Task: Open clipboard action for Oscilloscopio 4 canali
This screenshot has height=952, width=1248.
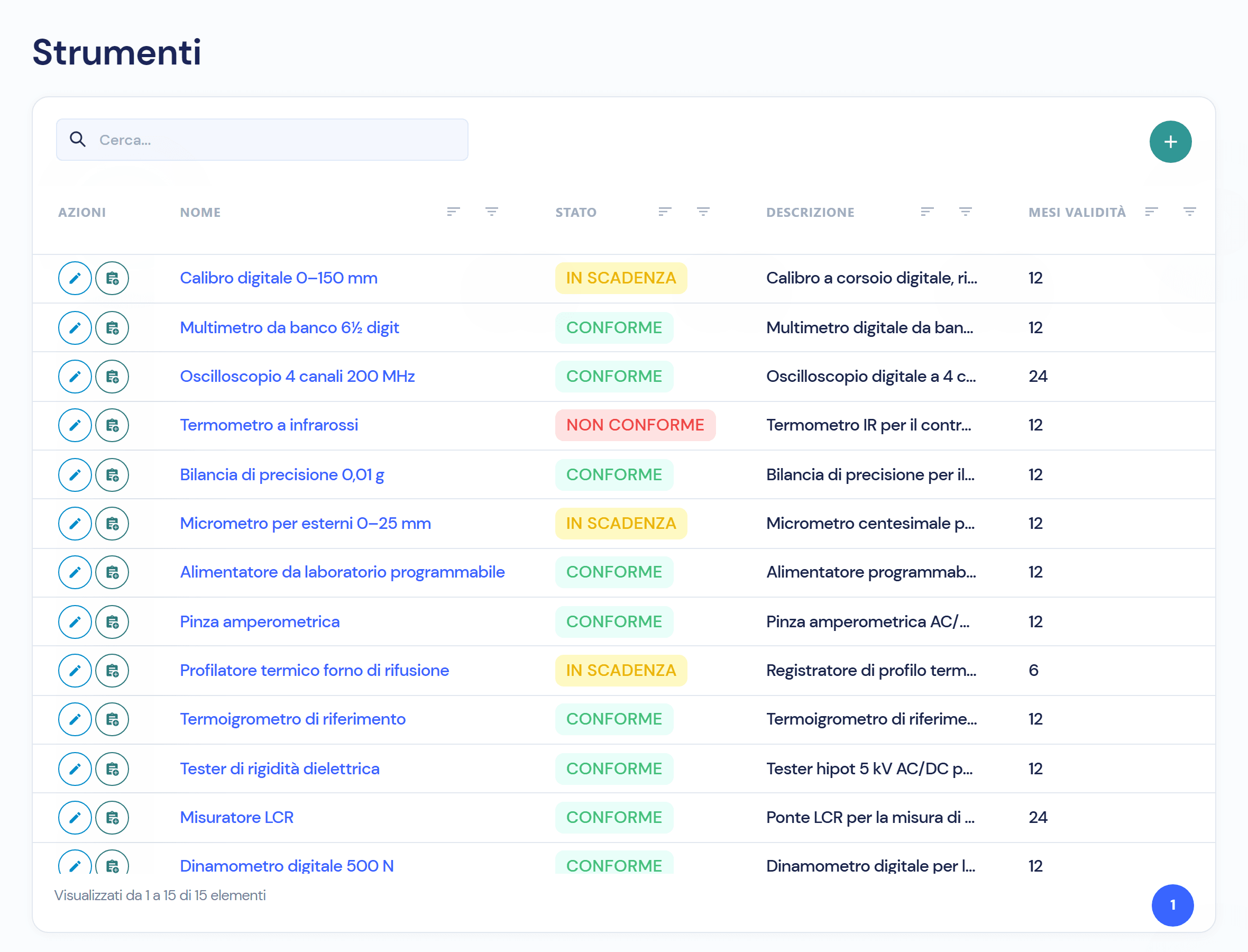Action: [x=112, y=376]
